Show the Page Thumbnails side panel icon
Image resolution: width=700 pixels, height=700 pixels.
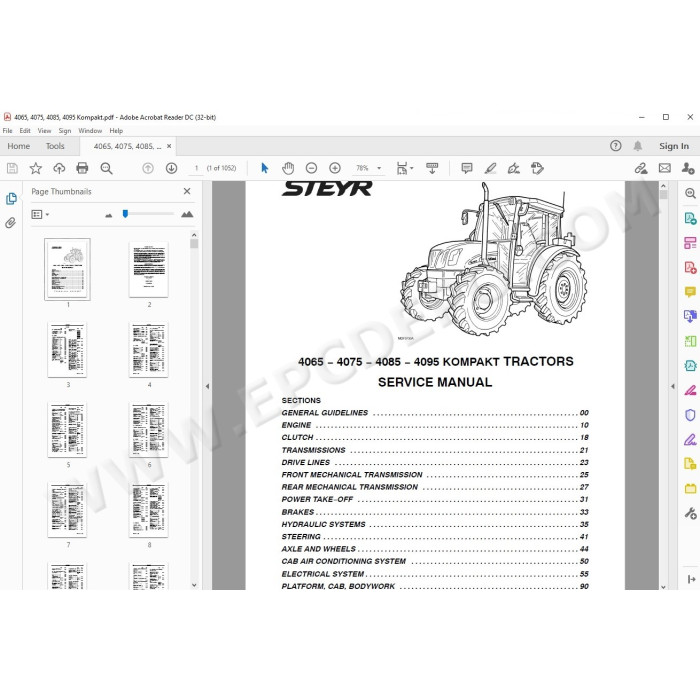11,199
